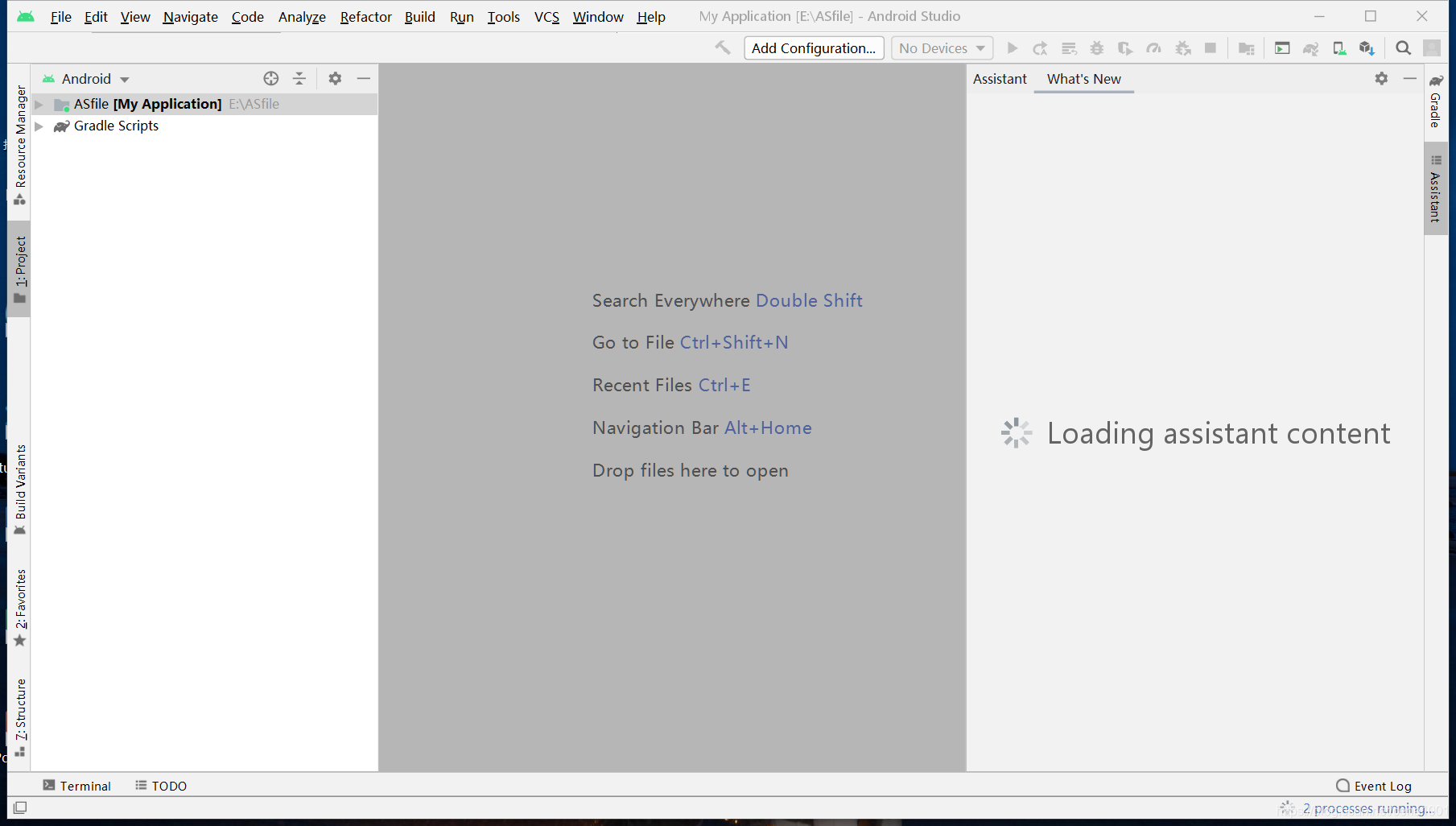Click the Run app play icon
Screen dimensions: 1456x826
[1013, 48]
